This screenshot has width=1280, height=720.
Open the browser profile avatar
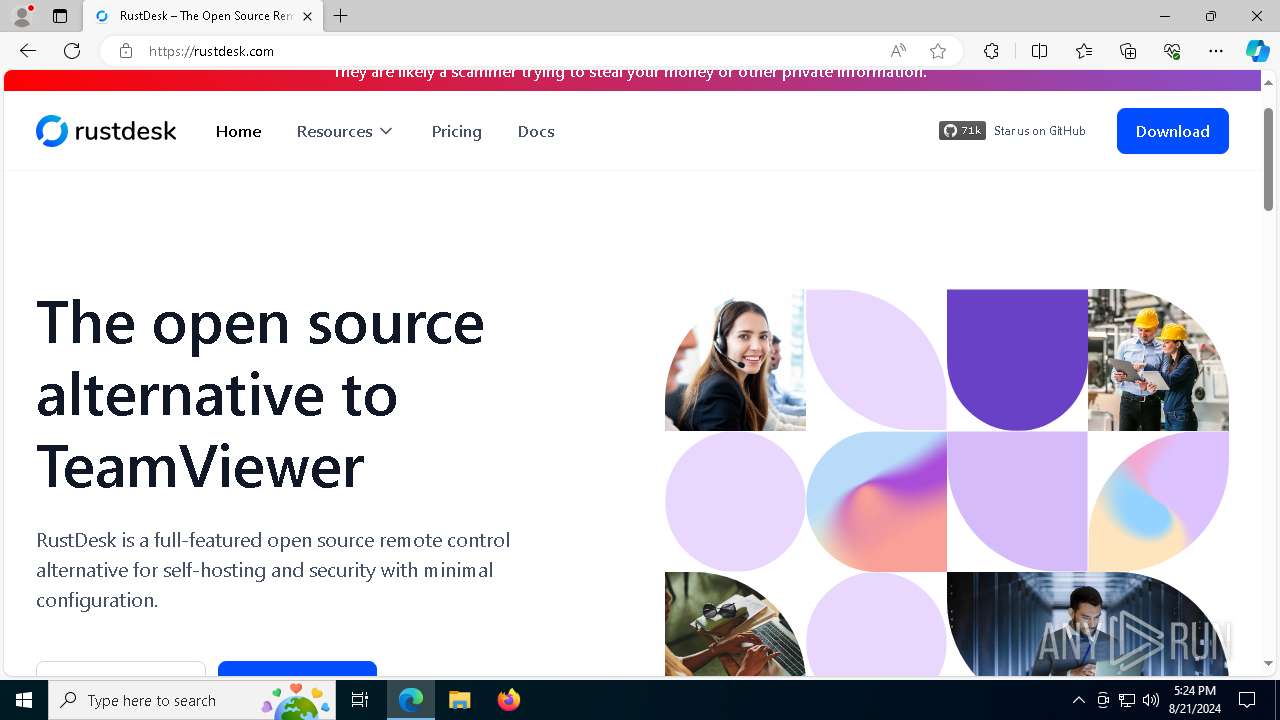coord(22,16)
